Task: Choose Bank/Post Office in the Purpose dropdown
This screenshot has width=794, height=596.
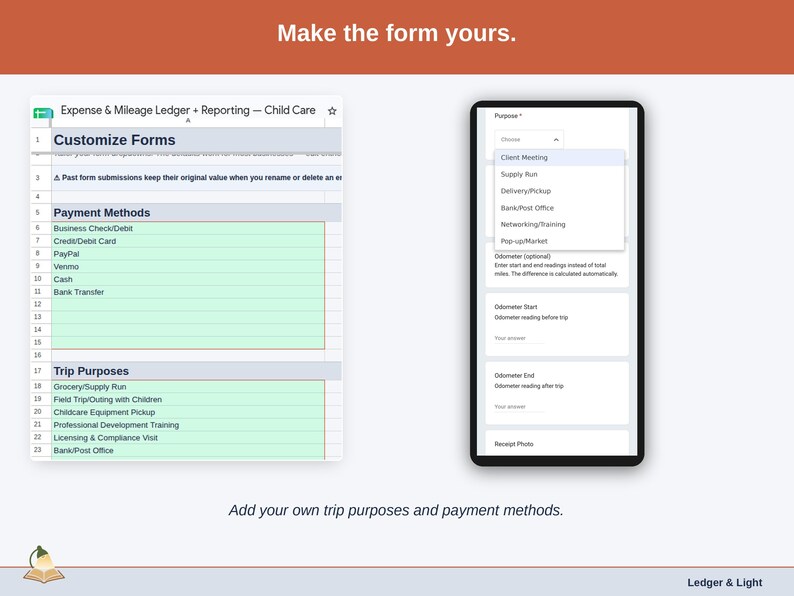Action: click(559, 208)
